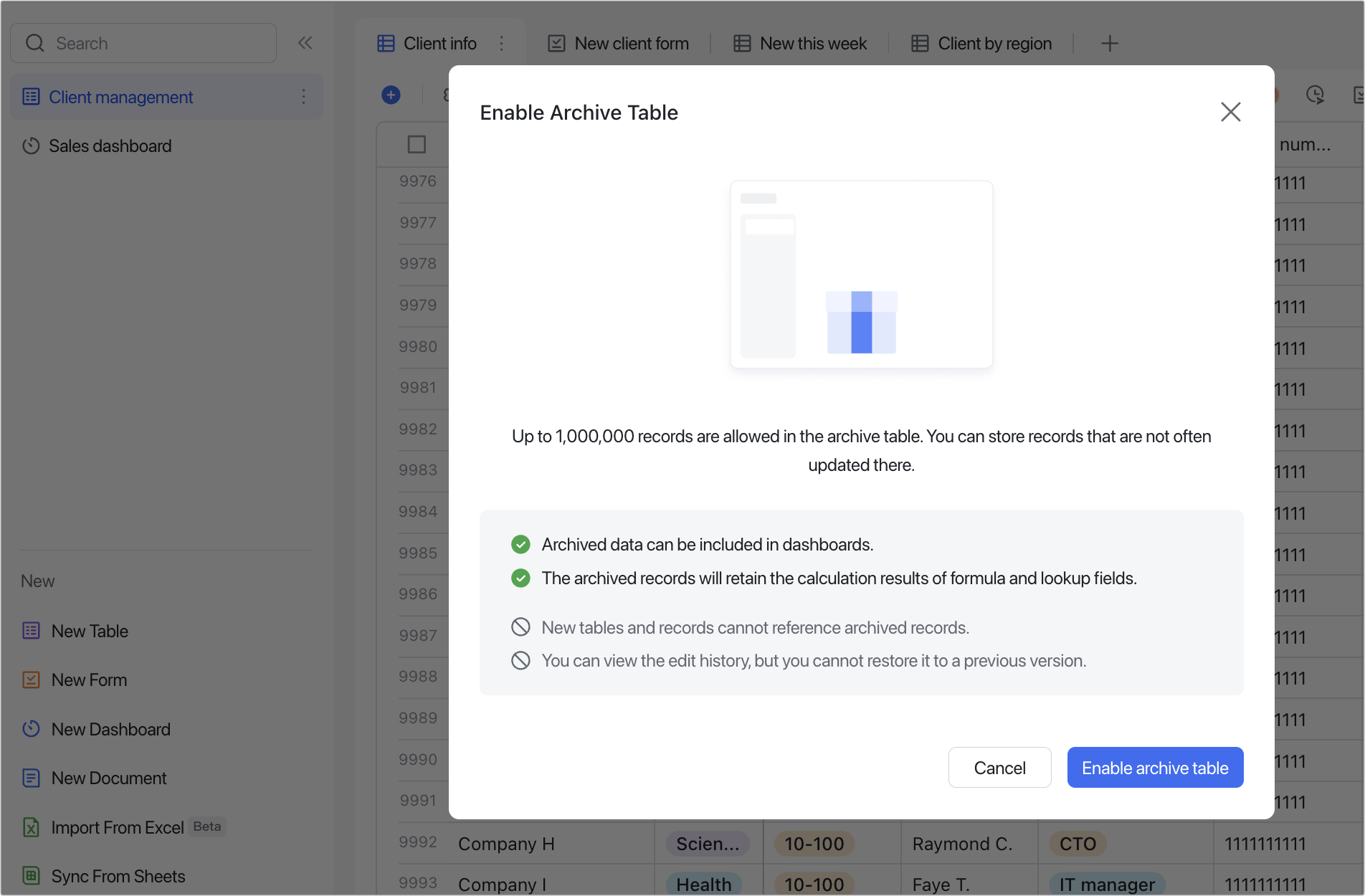Switch to New client form tab
Viewport: 1365px width, 896px height.
(x=618, y=44)
